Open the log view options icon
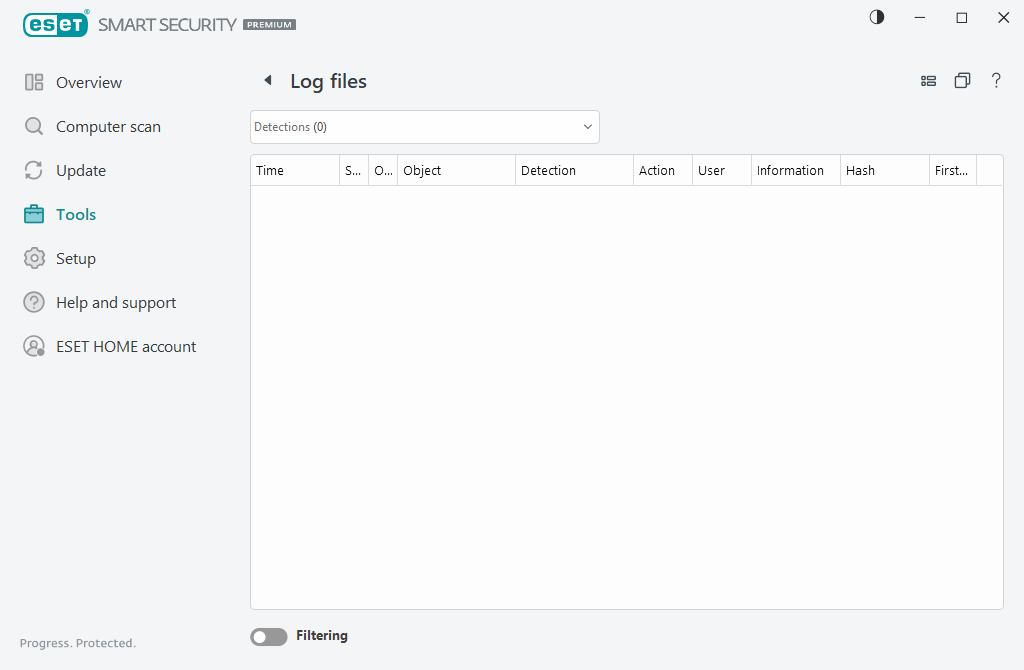The image size is (1024, 670). click(928, 80)
